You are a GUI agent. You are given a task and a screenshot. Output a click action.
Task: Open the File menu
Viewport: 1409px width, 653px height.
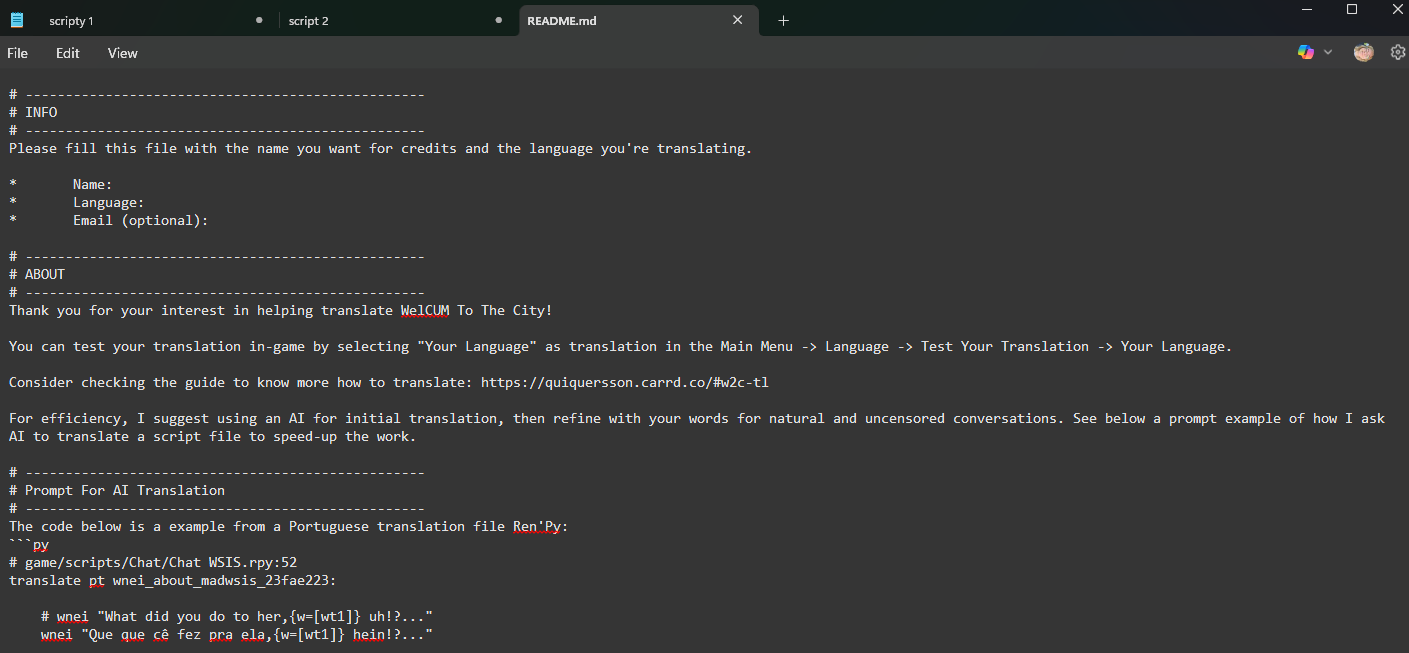(18, 53)
